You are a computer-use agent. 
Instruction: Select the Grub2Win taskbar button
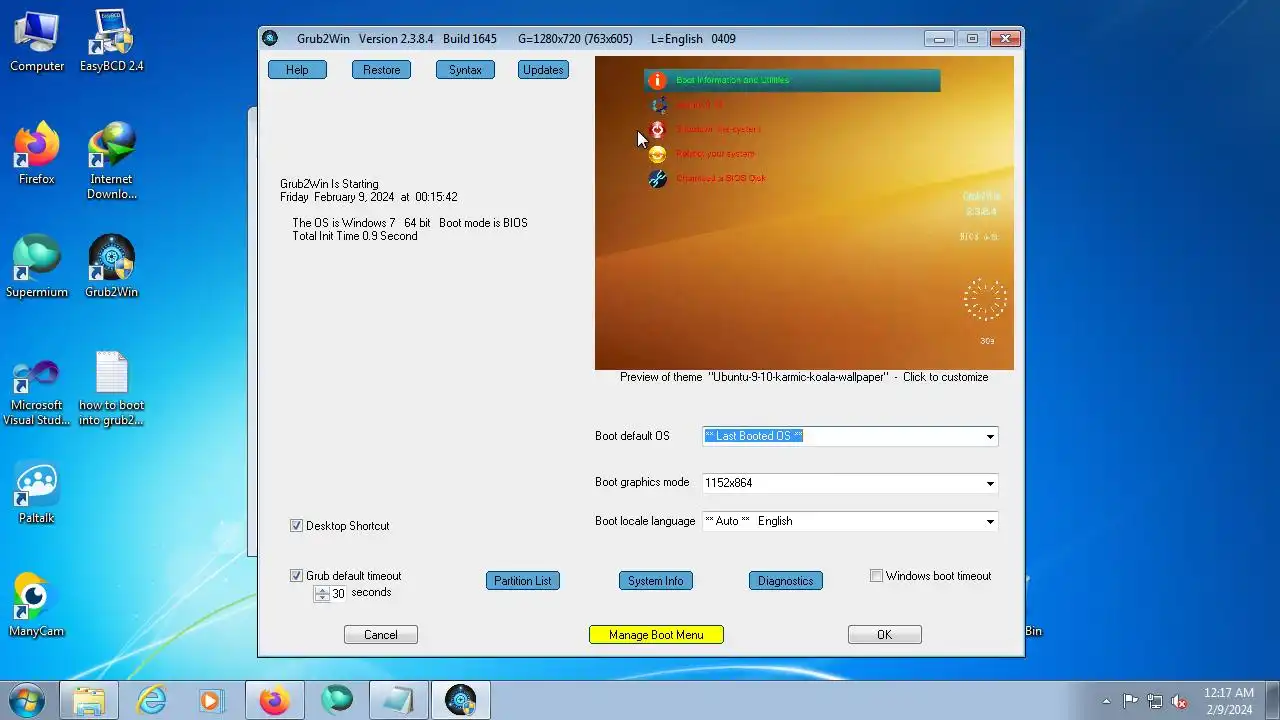click(x=460, y=700)
